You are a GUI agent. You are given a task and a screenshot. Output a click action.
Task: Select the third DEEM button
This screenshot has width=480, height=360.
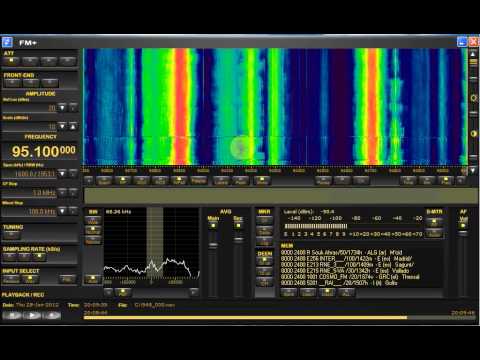265,282
